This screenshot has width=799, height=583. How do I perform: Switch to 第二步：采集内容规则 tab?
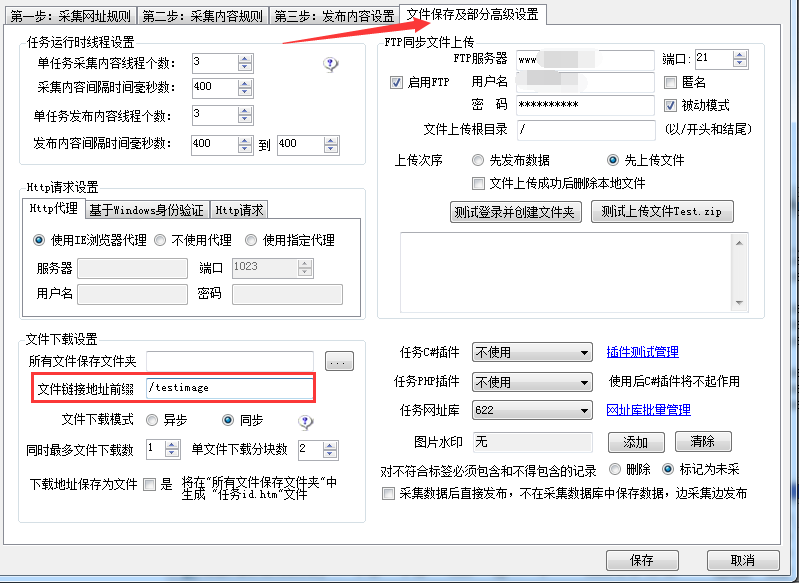point(202,16)
